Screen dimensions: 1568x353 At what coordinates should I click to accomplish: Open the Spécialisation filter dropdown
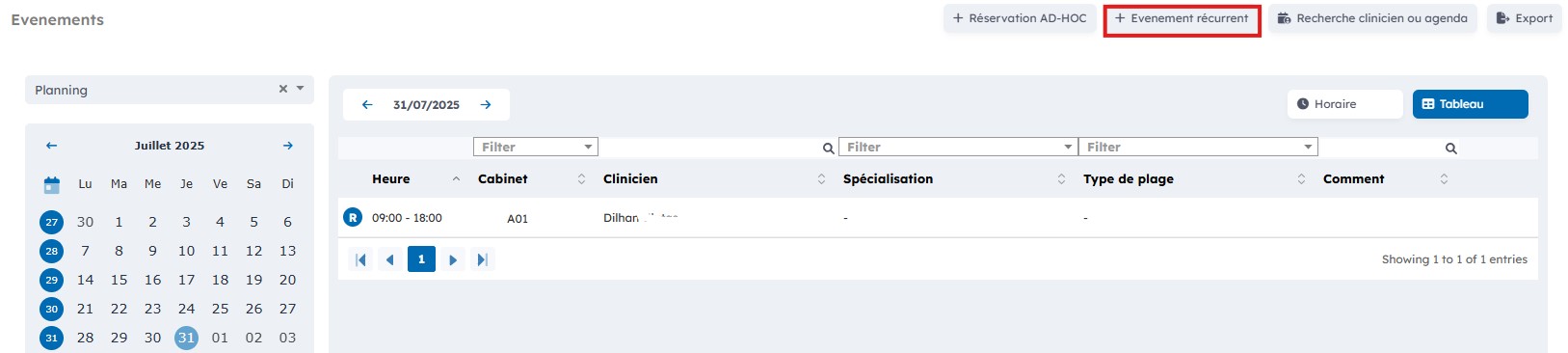click(x=958, y=147)
